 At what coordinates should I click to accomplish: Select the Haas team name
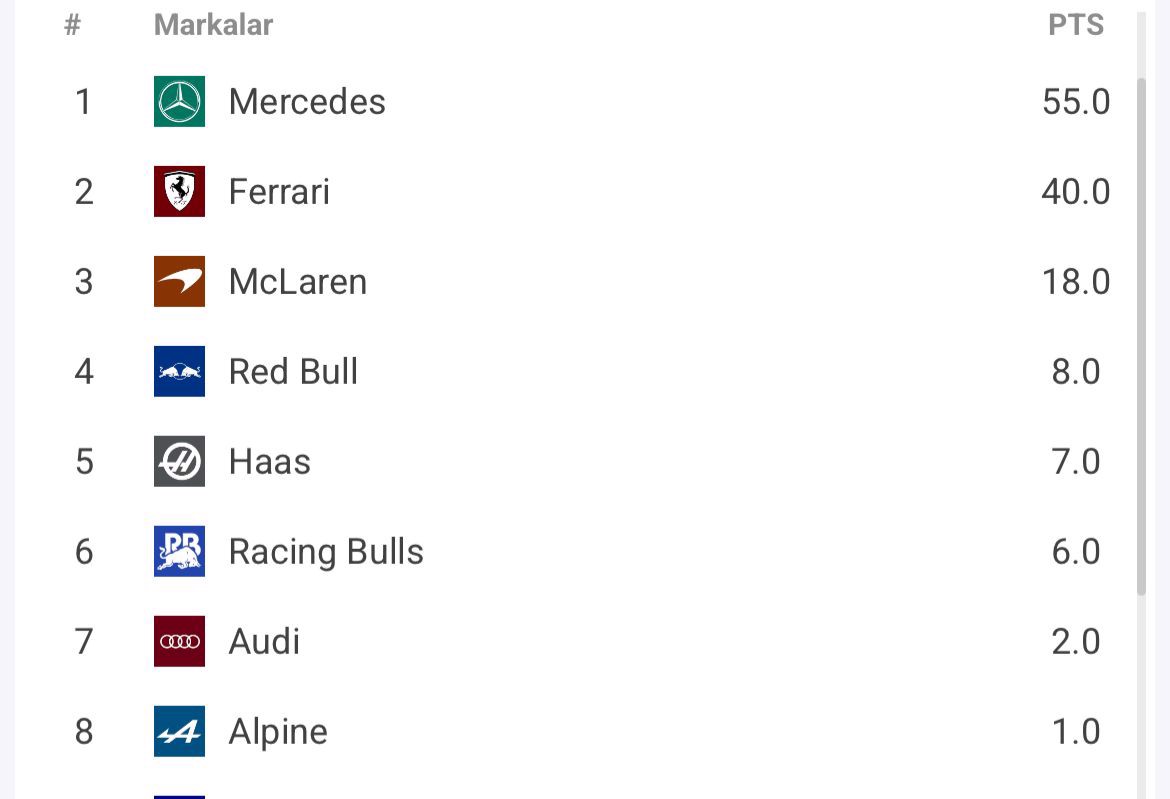270,462
